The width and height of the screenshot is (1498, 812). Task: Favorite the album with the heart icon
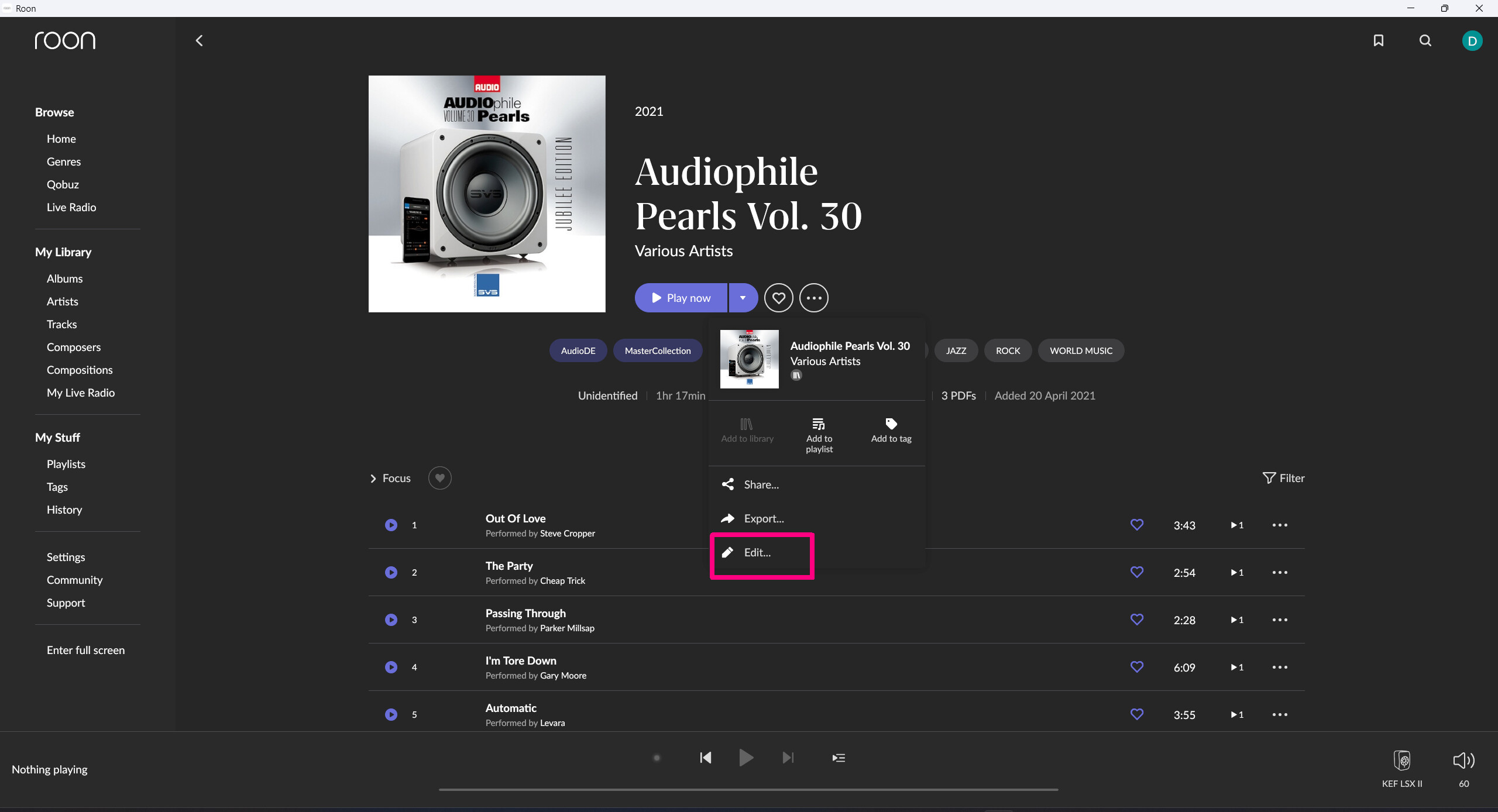click(778, 297)
